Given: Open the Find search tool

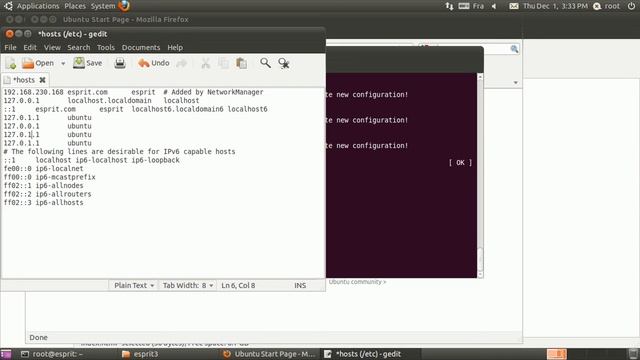Looking at the screenshot, I should click(x=265, y=63).
